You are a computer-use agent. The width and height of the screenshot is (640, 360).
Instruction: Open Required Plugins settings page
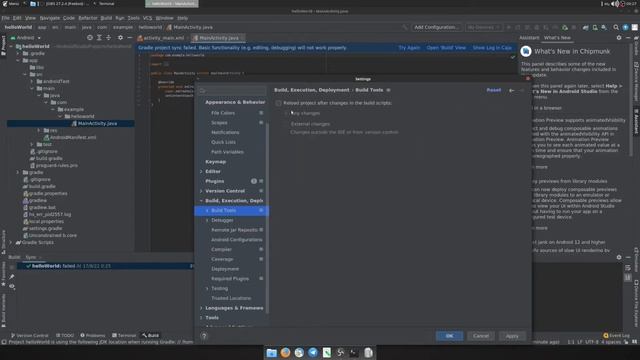pos(230,279)
